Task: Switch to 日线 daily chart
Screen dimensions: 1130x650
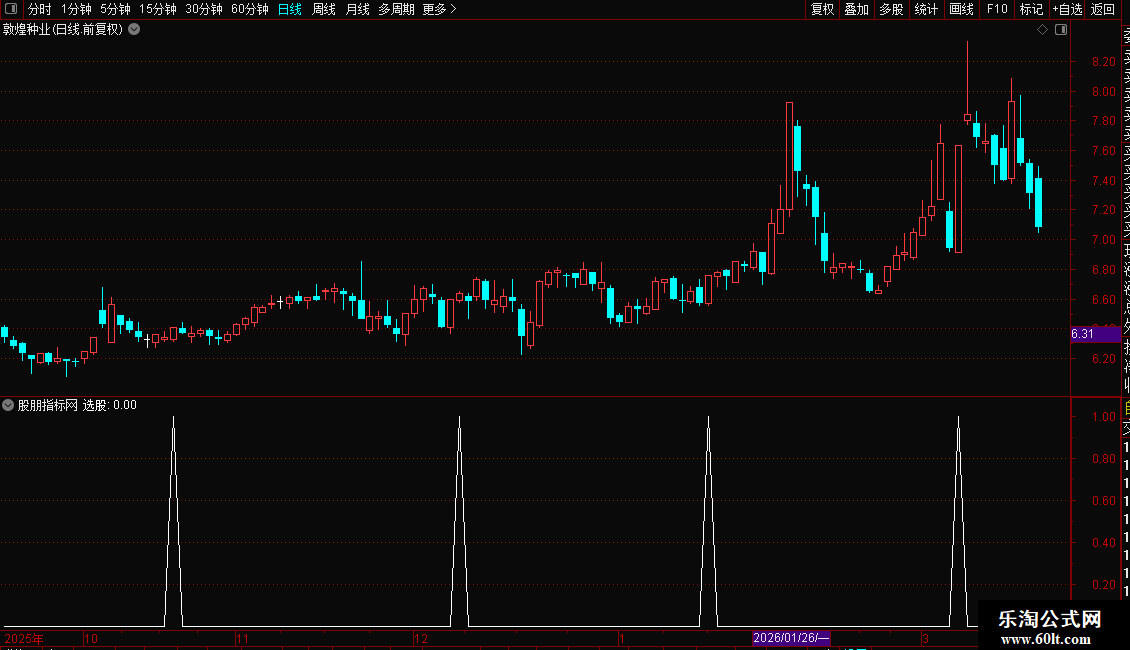Action: pyautogui.click(x=290, y=9)
